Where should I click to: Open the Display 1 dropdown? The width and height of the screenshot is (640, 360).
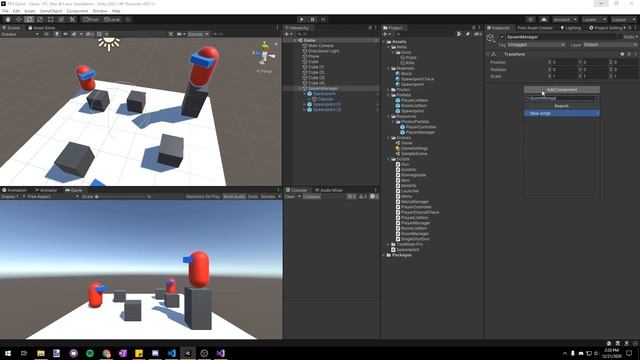pos(13,196)
